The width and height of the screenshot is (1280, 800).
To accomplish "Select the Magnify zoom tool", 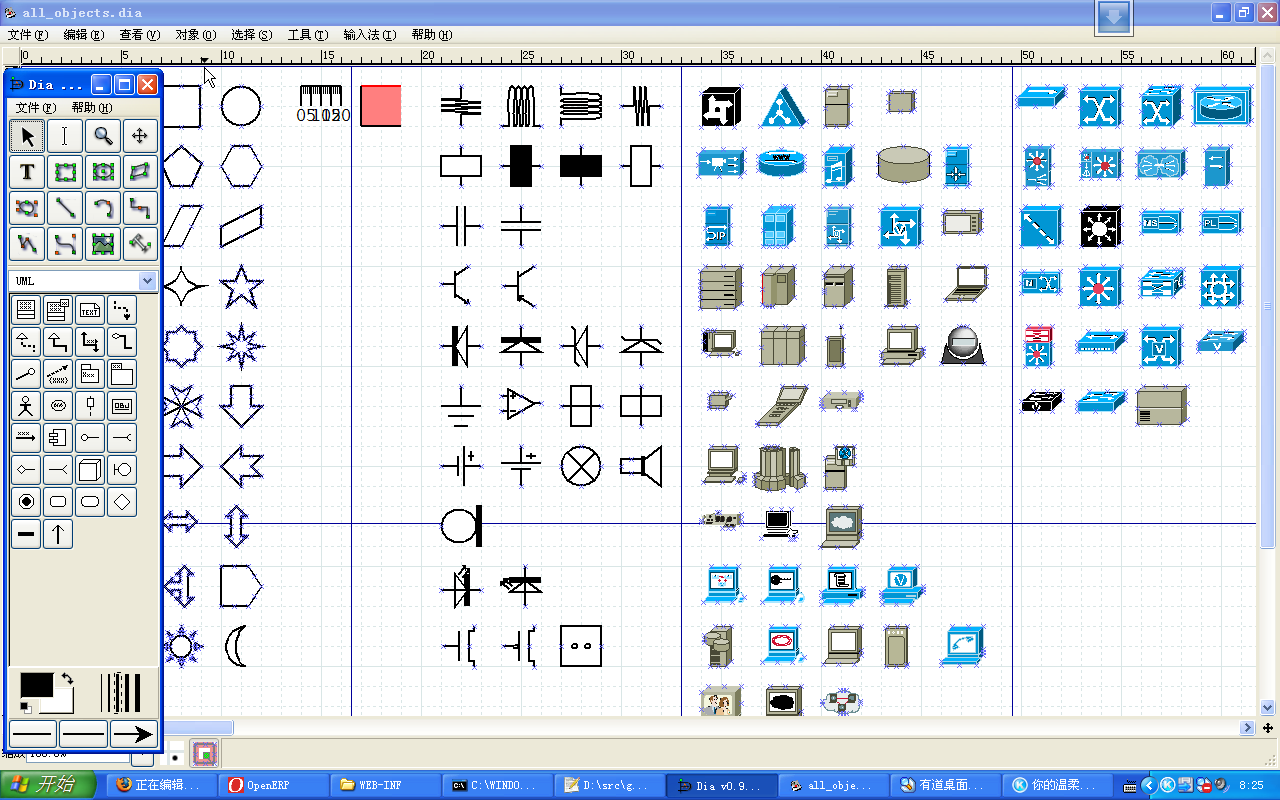I will pos(103,135).
